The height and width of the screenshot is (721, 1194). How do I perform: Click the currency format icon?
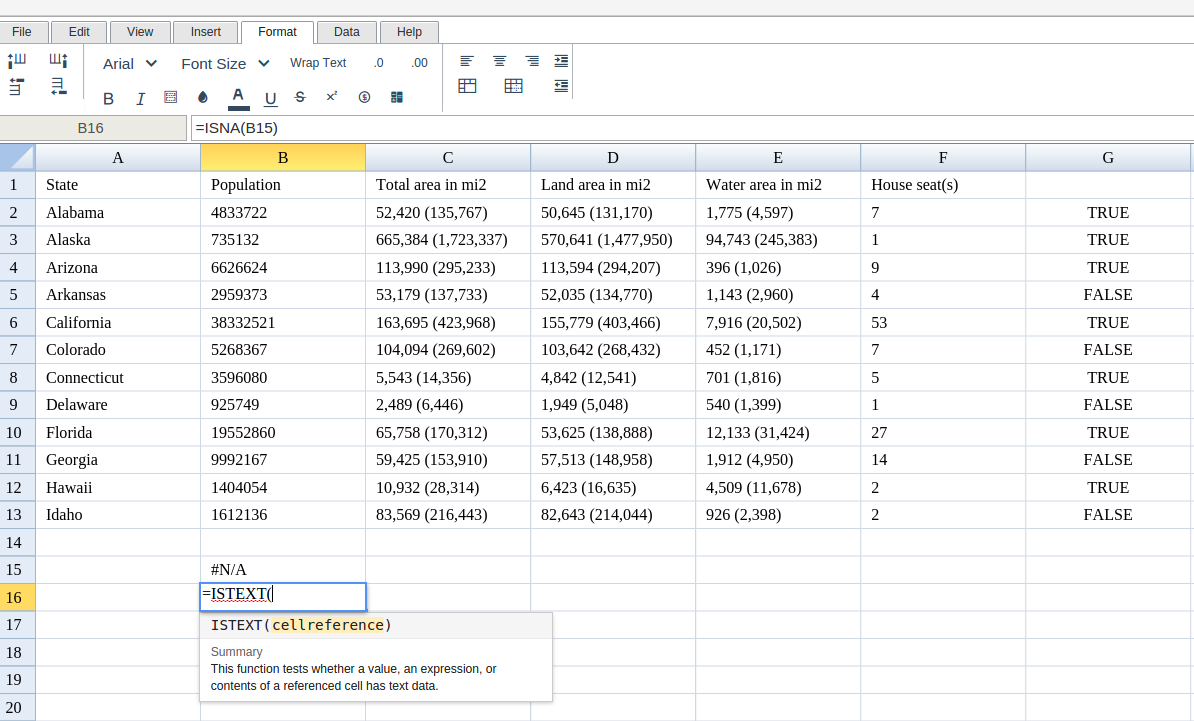tap(364, 97)
